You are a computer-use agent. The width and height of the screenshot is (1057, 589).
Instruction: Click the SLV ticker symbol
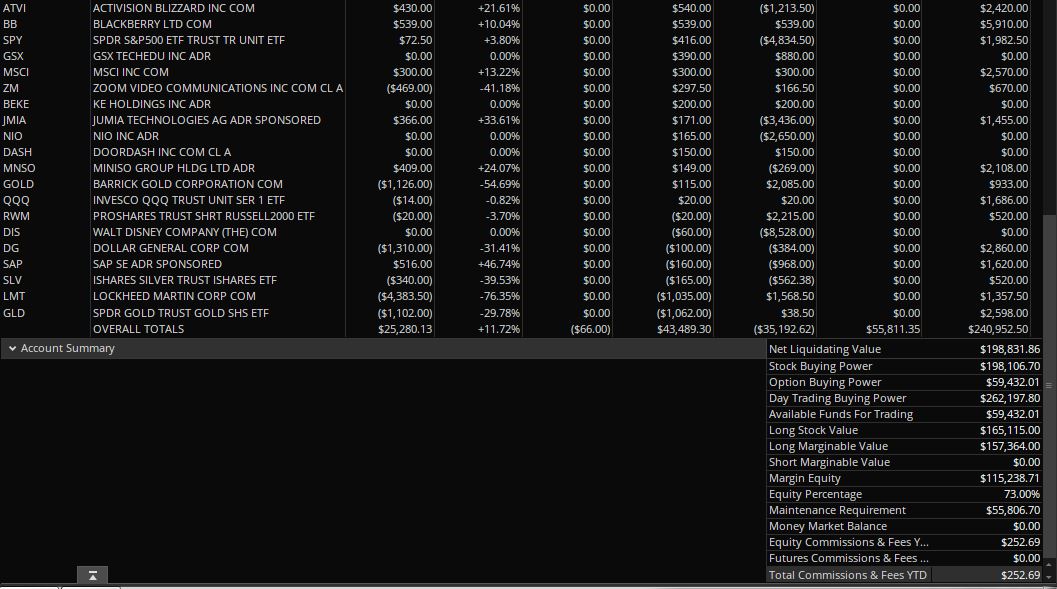click(x=12, y=280)
